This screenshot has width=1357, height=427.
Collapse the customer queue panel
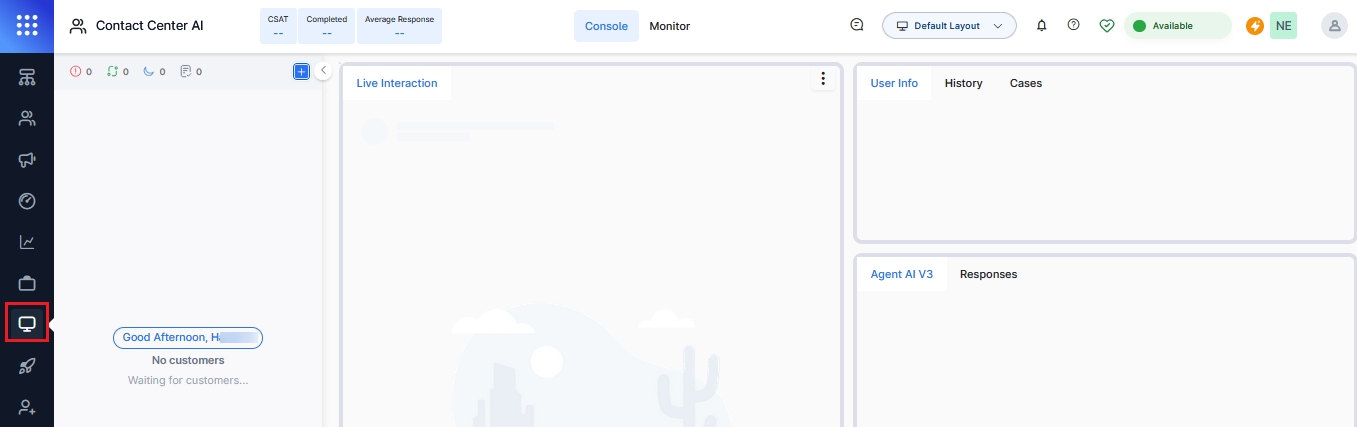tap(324, 71)
